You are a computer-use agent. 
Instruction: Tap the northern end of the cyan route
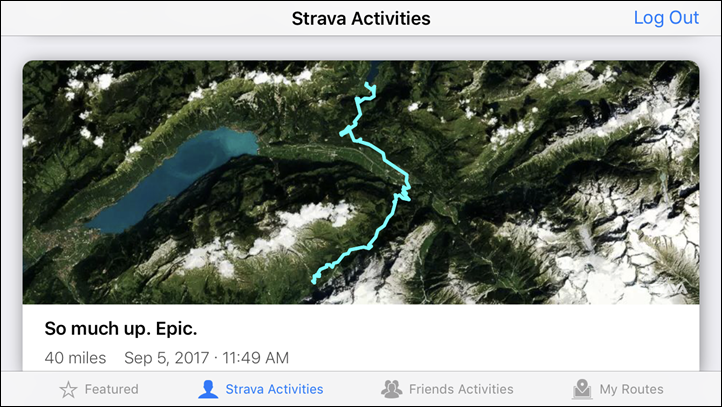click(x=367, y=84)
